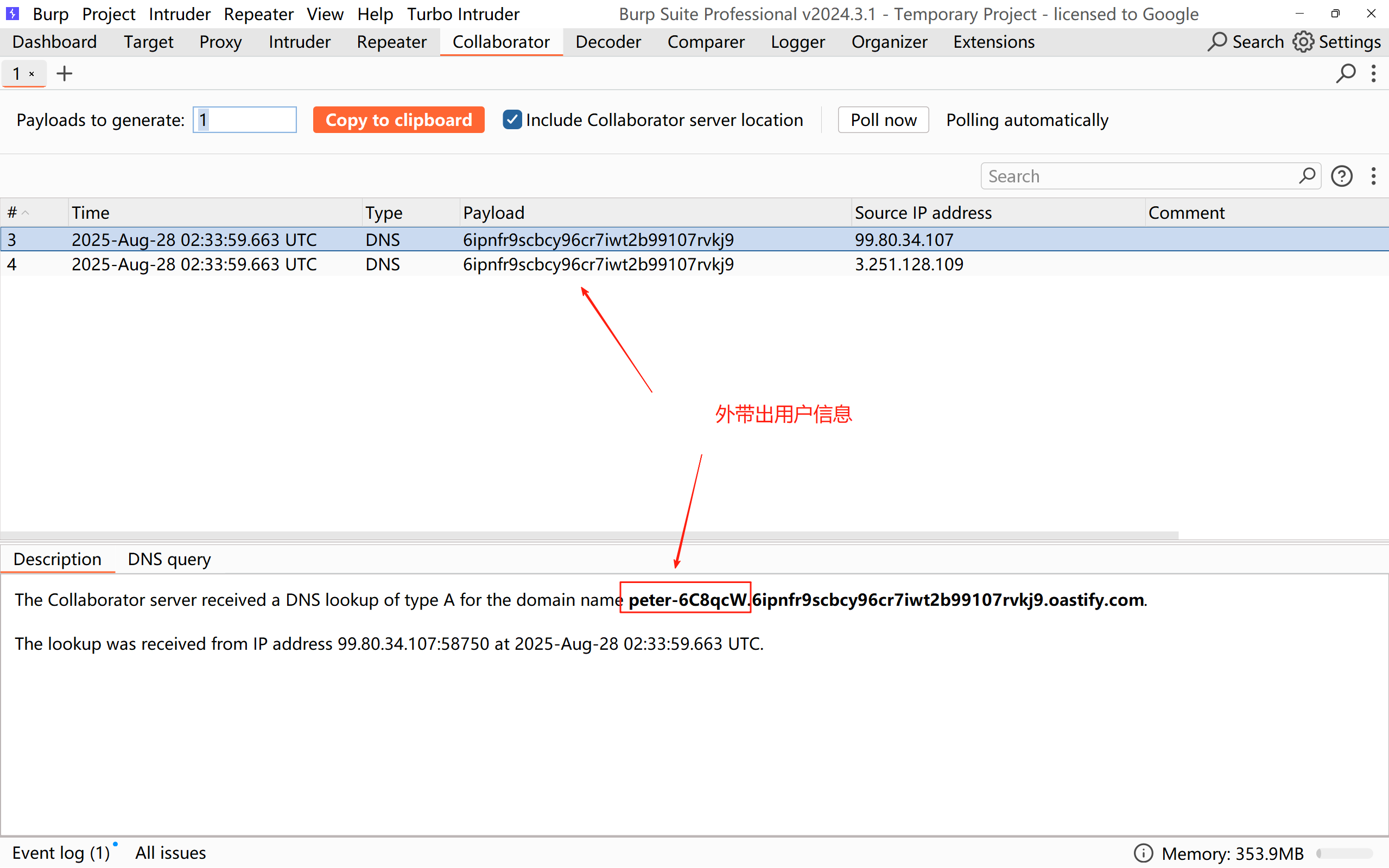Open the tab bar three-dot options menu
Screen dimensions: 1389x868
pyautogui.click(x=1373, y=73)
